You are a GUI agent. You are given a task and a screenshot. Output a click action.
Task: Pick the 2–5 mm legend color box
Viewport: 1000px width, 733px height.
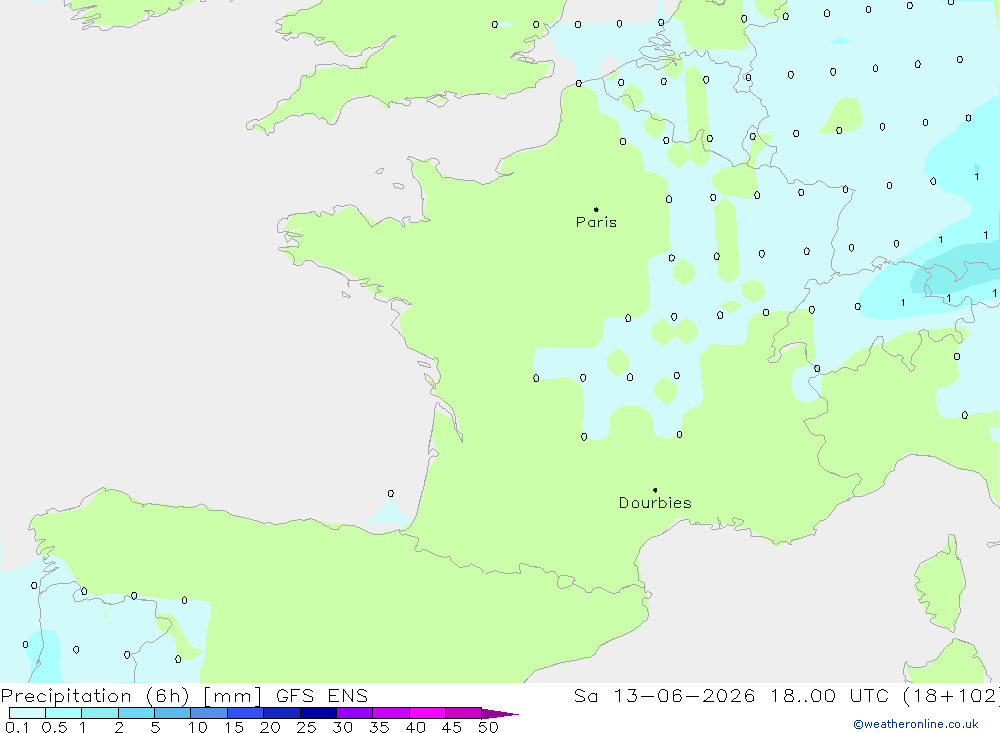click(x=136, y=713)
